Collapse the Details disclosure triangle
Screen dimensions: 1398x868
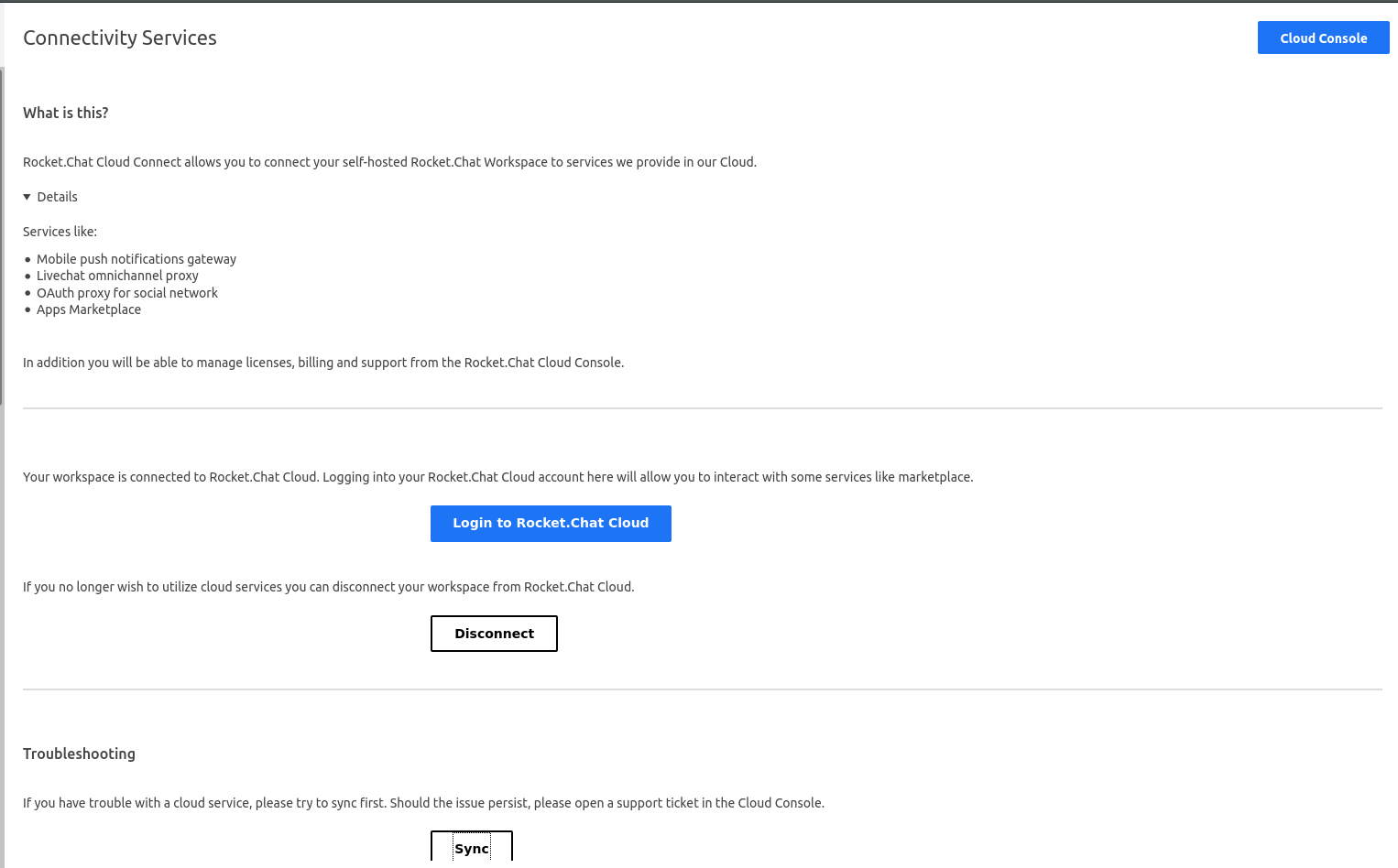[x=27, y=197]
